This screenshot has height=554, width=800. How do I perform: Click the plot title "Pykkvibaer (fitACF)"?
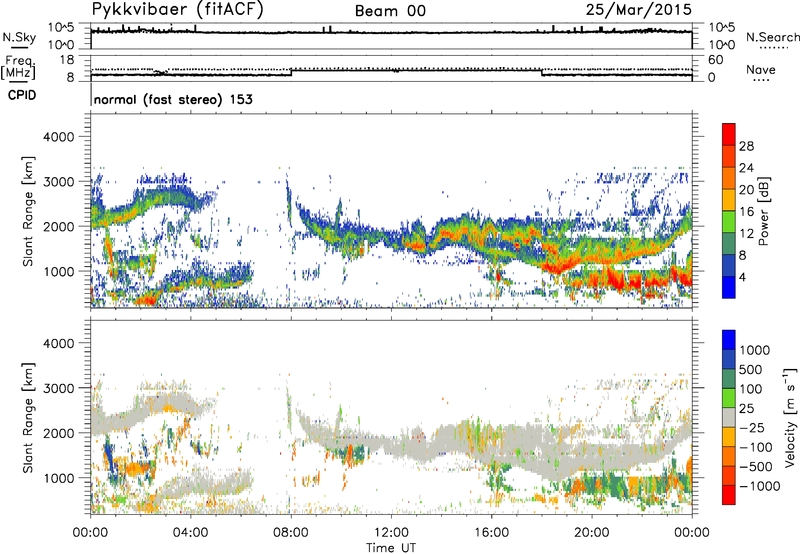coord(177,9)
